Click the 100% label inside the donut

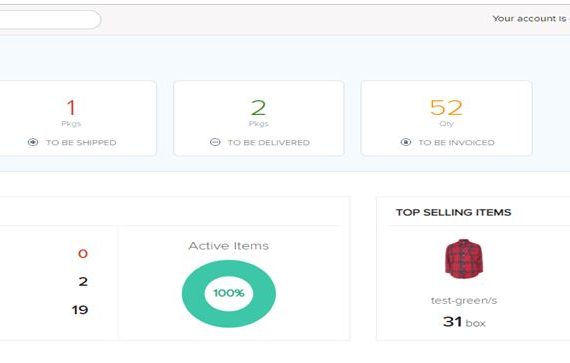[229, 293]
